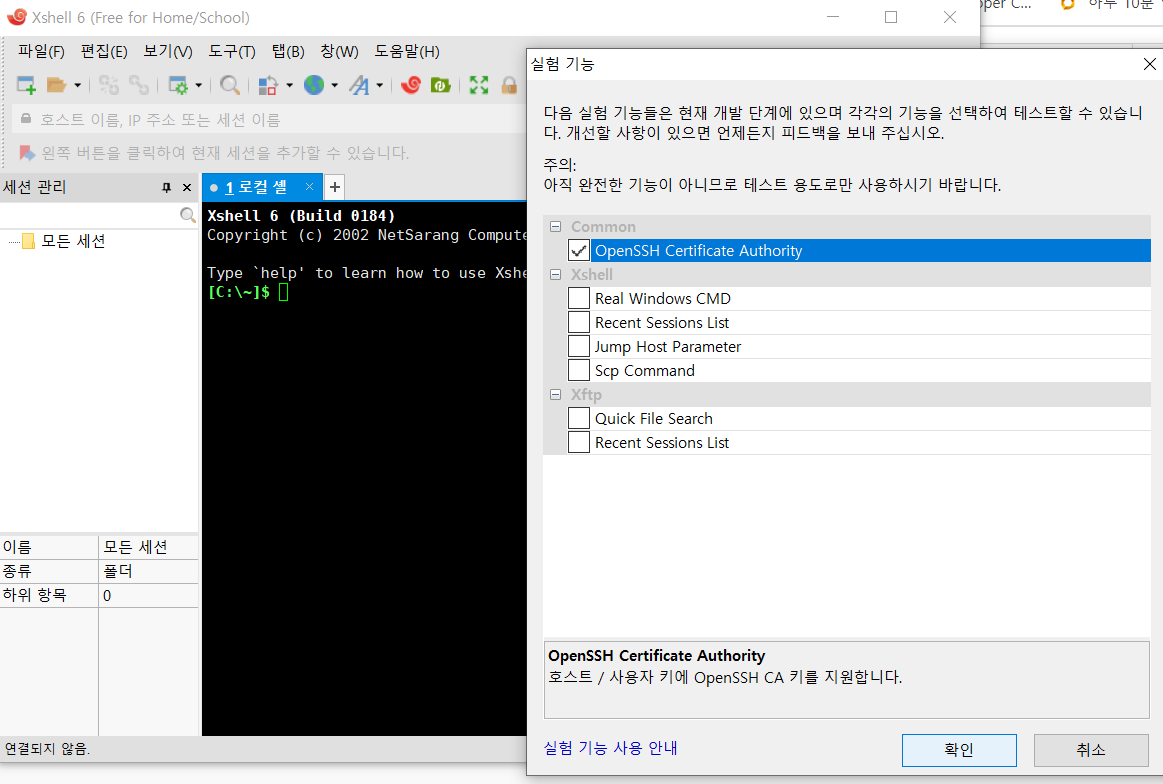Open the dropdown arrow beside the properties icon
This screenshot has height=784, width=1163.
(x=198, y=85)
